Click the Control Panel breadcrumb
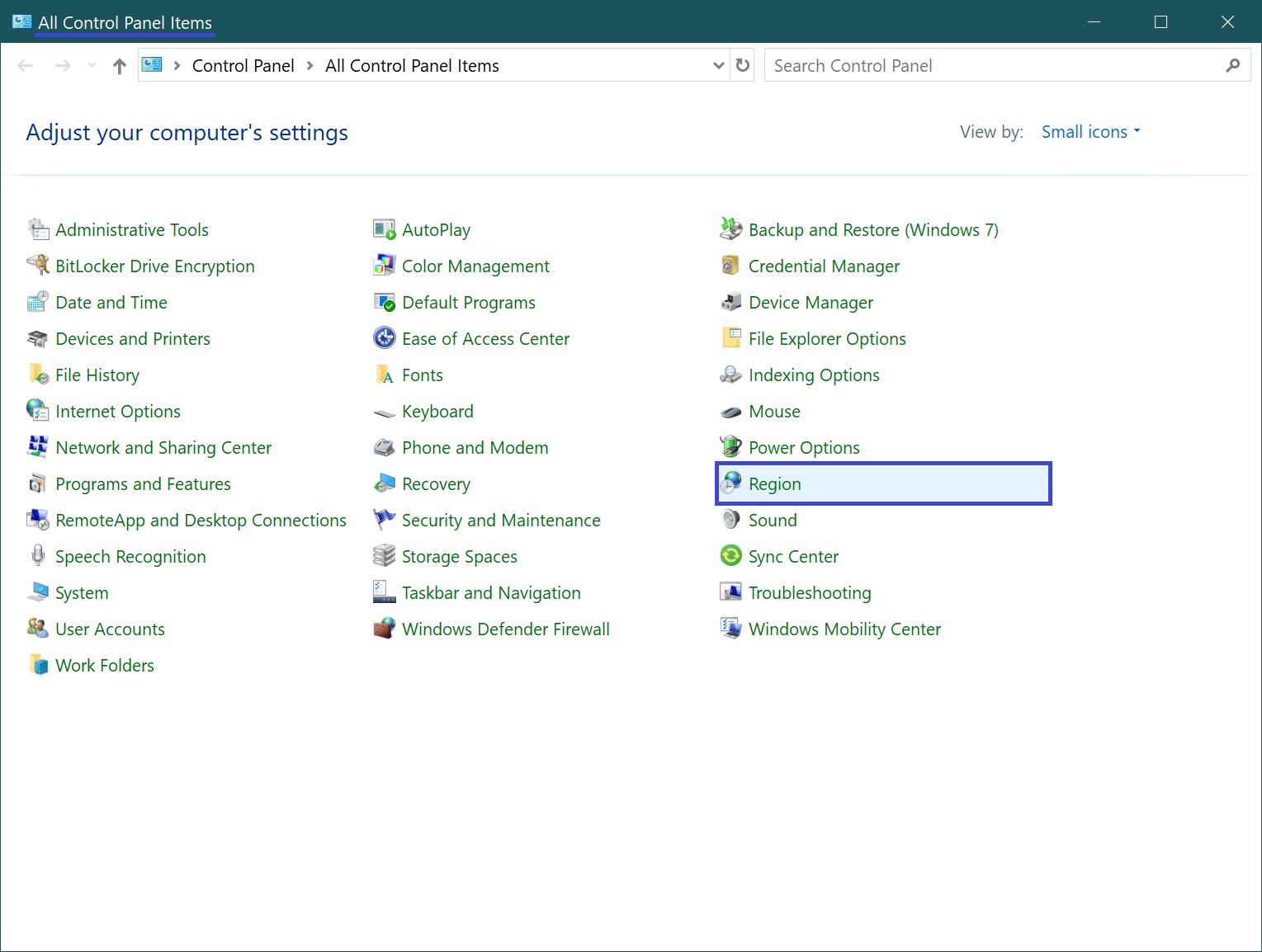This screenshot has width=1262, height=952. point(243,66)
